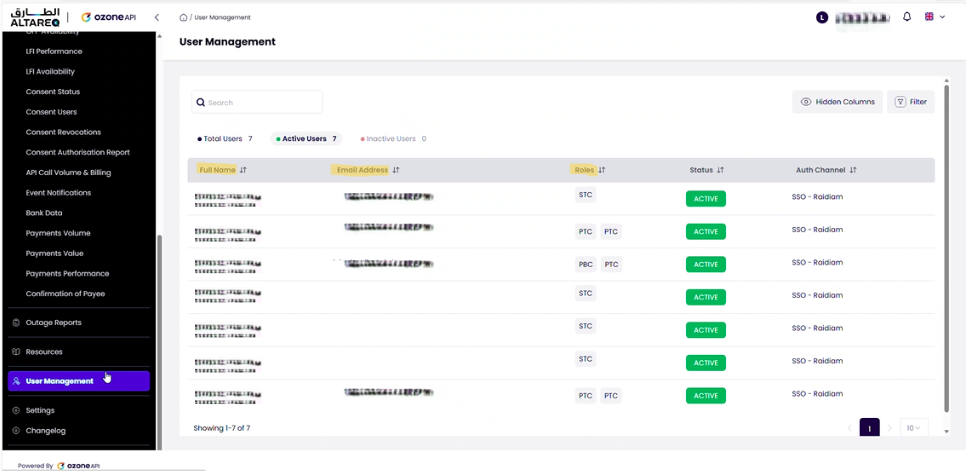
Task: Go to page 1 in pagination
Action: point(869,428)
